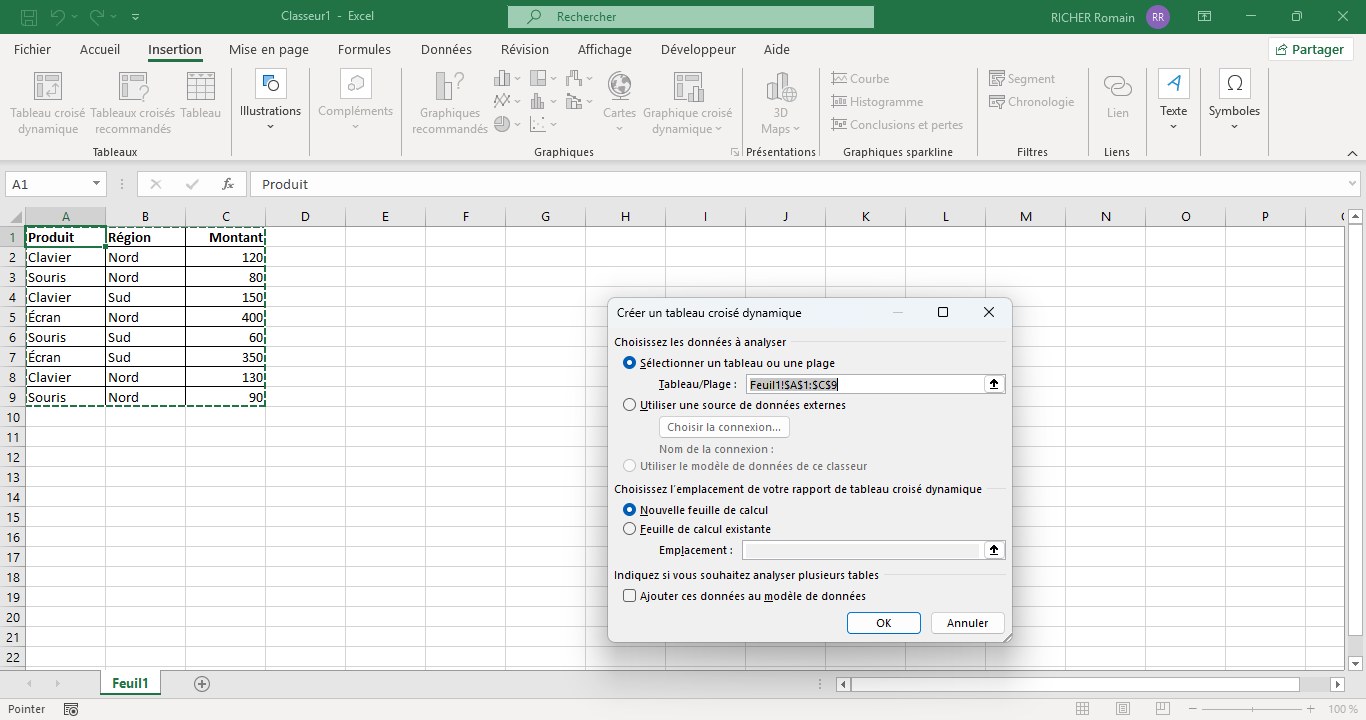The width and height of the screenshot is (1366, 720).
Task: Open the Données tab
Action: 447,49
